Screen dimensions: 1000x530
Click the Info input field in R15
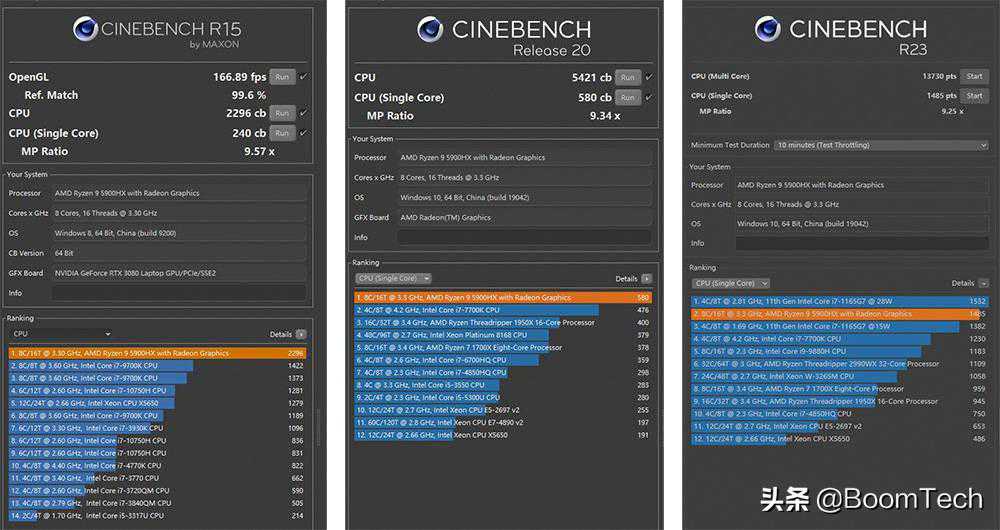click(166, 292)
